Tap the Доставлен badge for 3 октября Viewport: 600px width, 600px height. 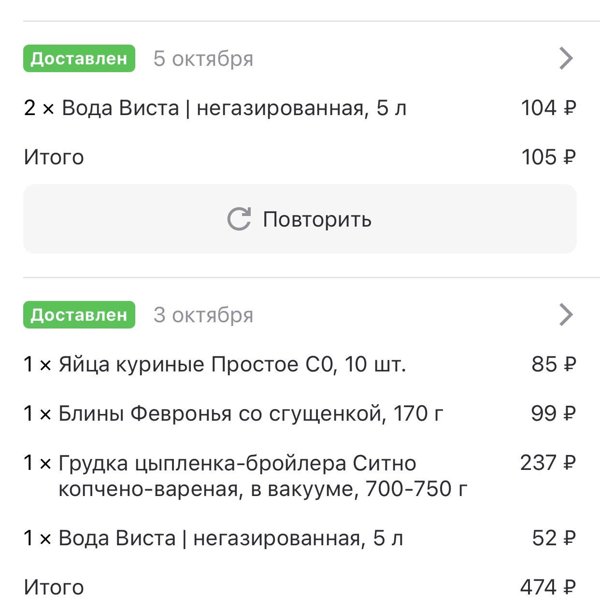(x=79, y=315)
